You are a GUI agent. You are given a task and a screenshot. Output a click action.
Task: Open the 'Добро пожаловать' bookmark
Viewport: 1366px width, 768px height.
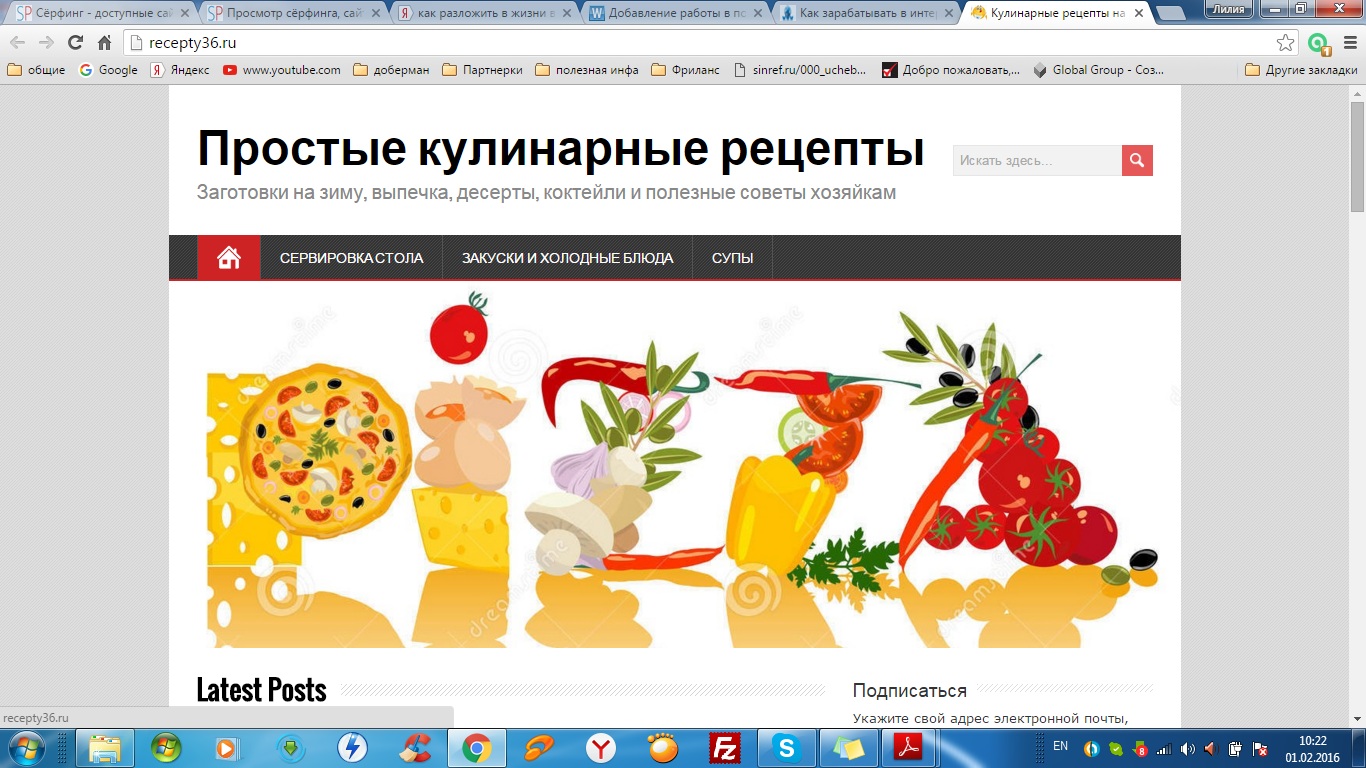[951, 70]
